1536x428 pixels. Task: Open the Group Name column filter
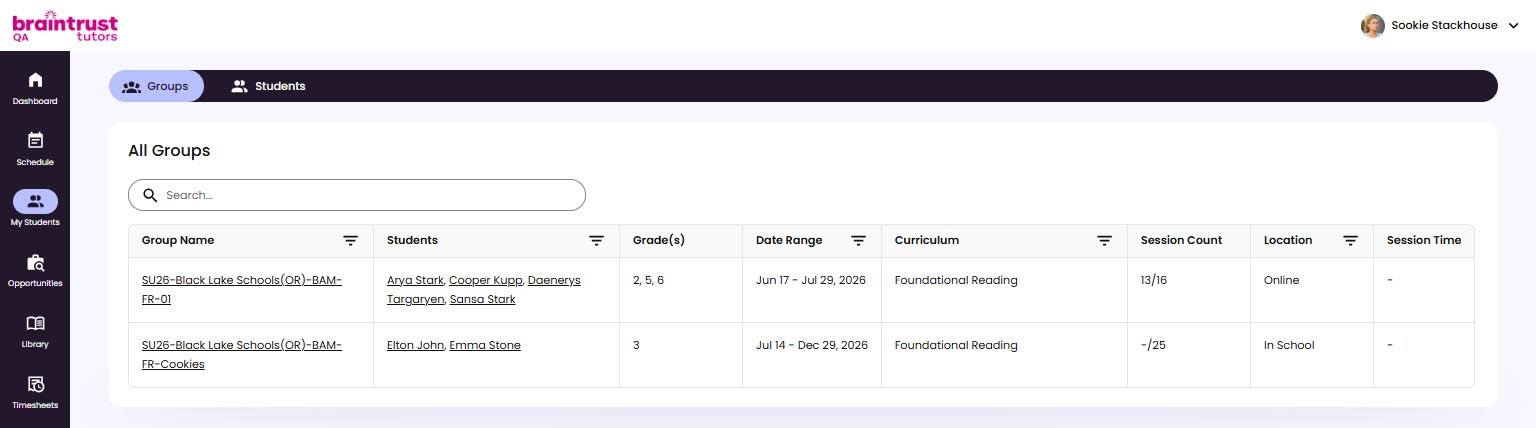click(x=351, y=241)
